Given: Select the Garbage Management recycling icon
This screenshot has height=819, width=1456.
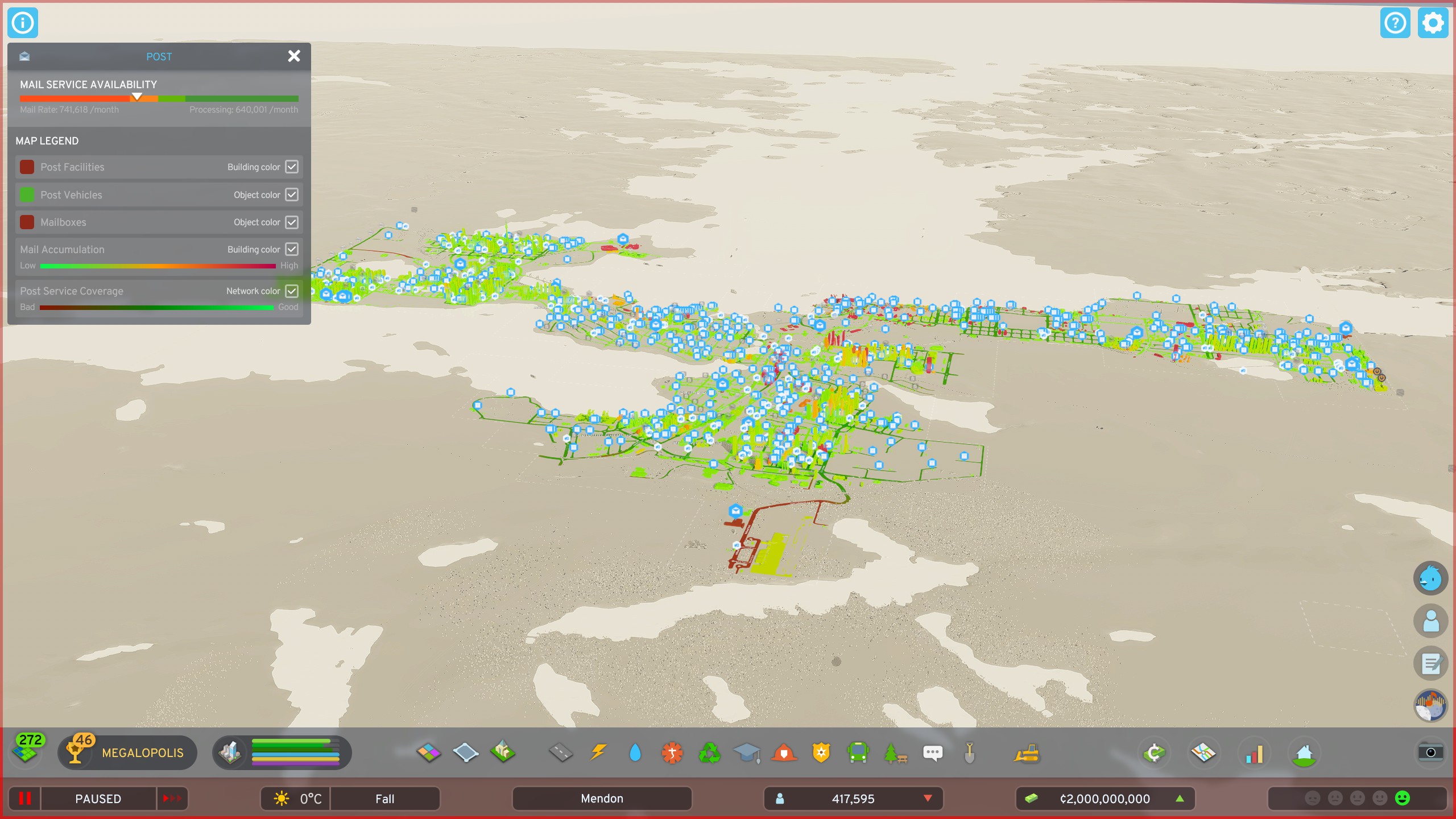Looking at the screenshot, I should coord(709,752).
